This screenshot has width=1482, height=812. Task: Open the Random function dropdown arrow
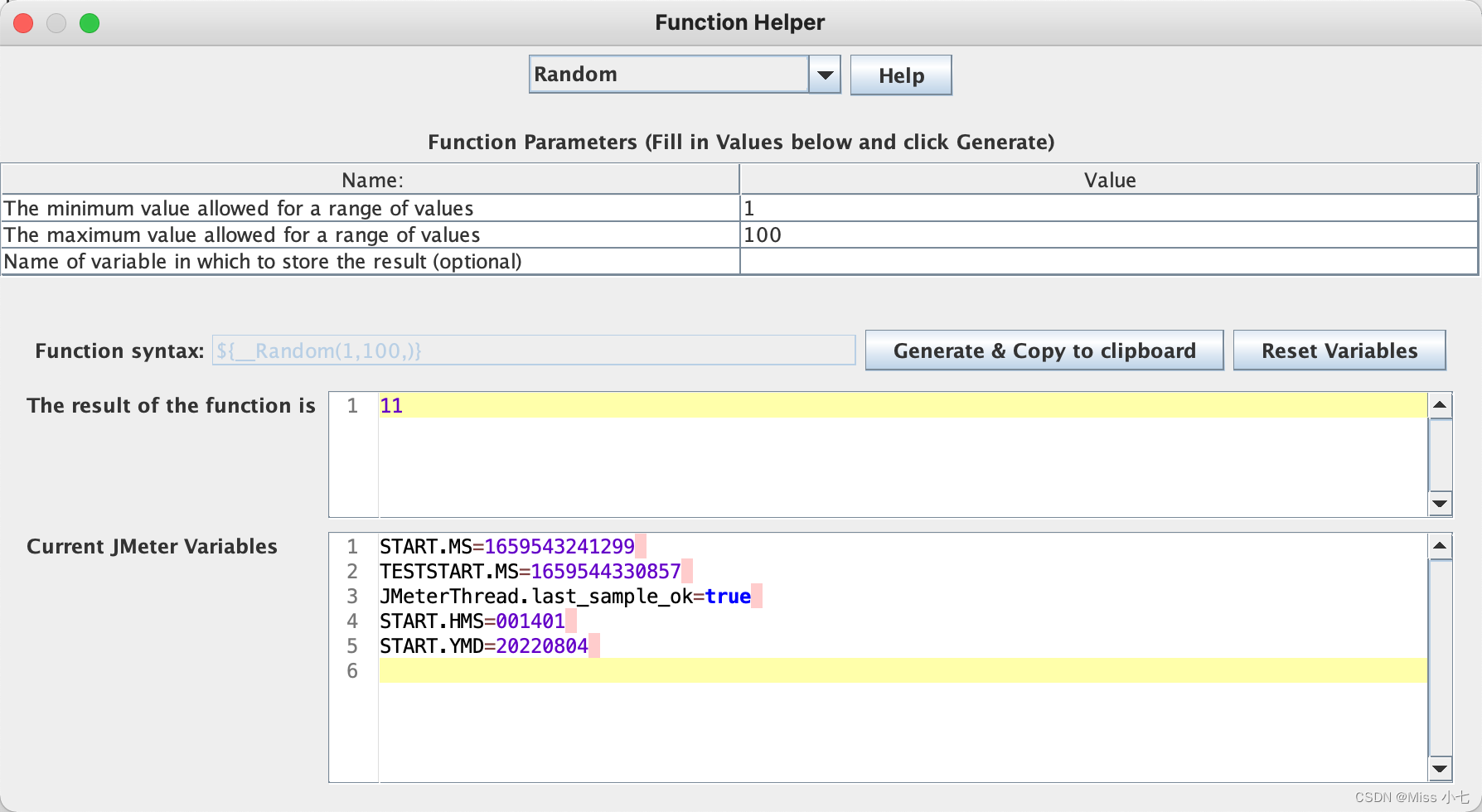click(x=825, y=75)
